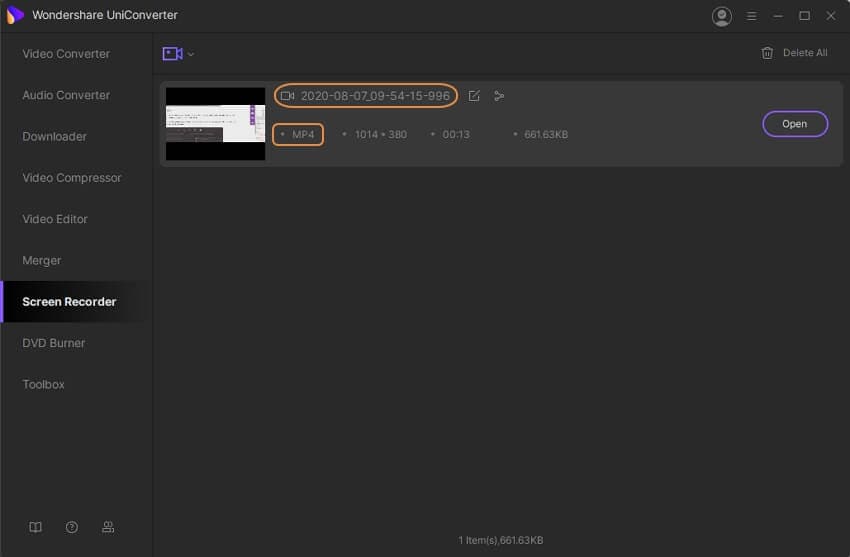The image size is (850, 557).
Task: Open DVD Burner
Action: [53, 343]
